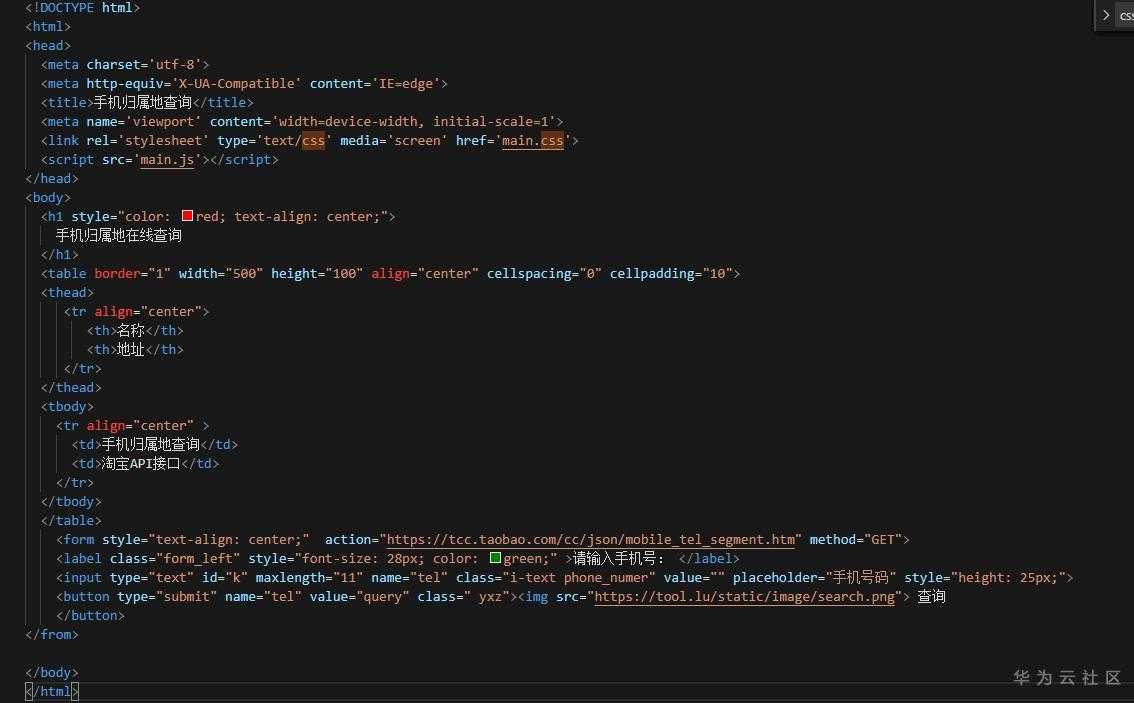Viewport: 1134px width, 703px height.
Task: Click the button text 查询
Action: tap(932, 596)
